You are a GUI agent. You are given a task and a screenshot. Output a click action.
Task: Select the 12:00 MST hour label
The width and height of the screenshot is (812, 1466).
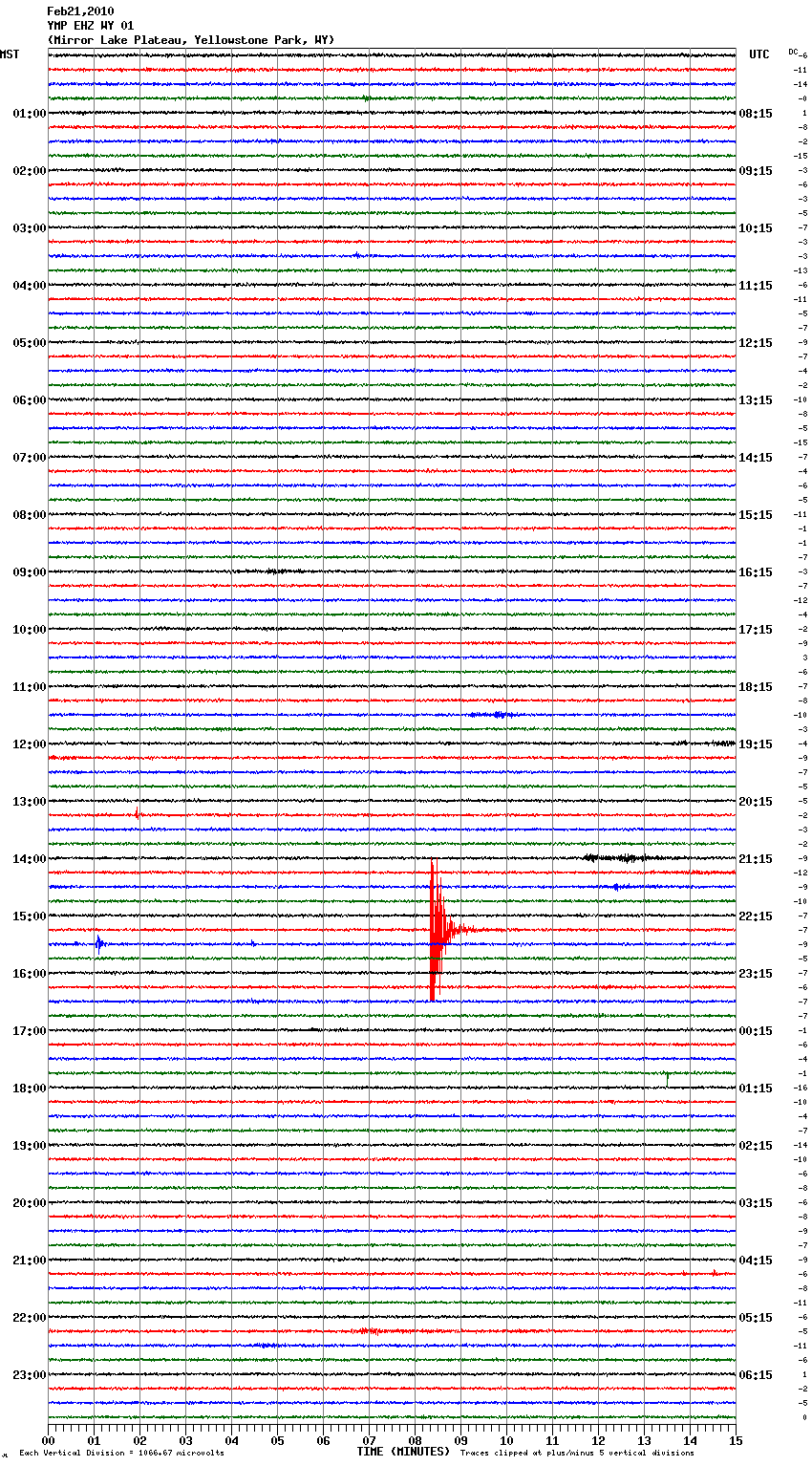(29, 744)
